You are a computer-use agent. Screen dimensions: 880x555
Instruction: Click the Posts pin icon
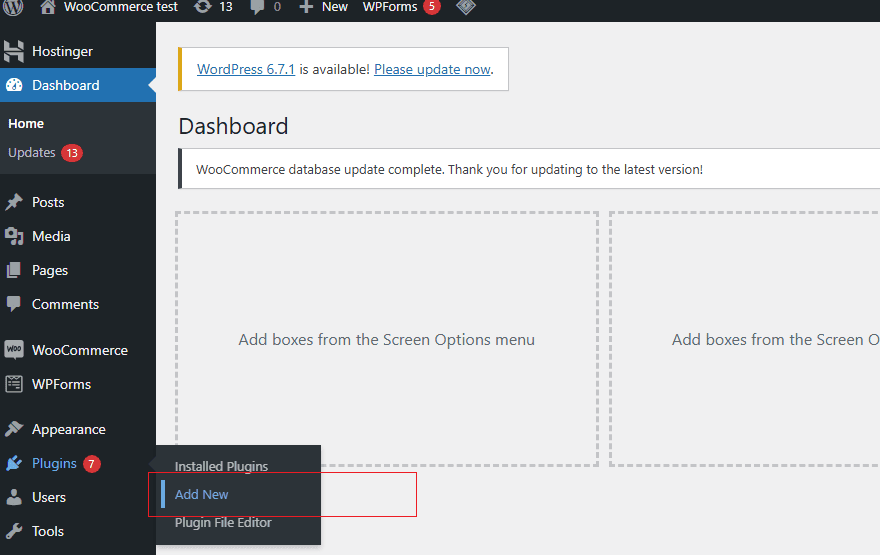tap(14, 202)
